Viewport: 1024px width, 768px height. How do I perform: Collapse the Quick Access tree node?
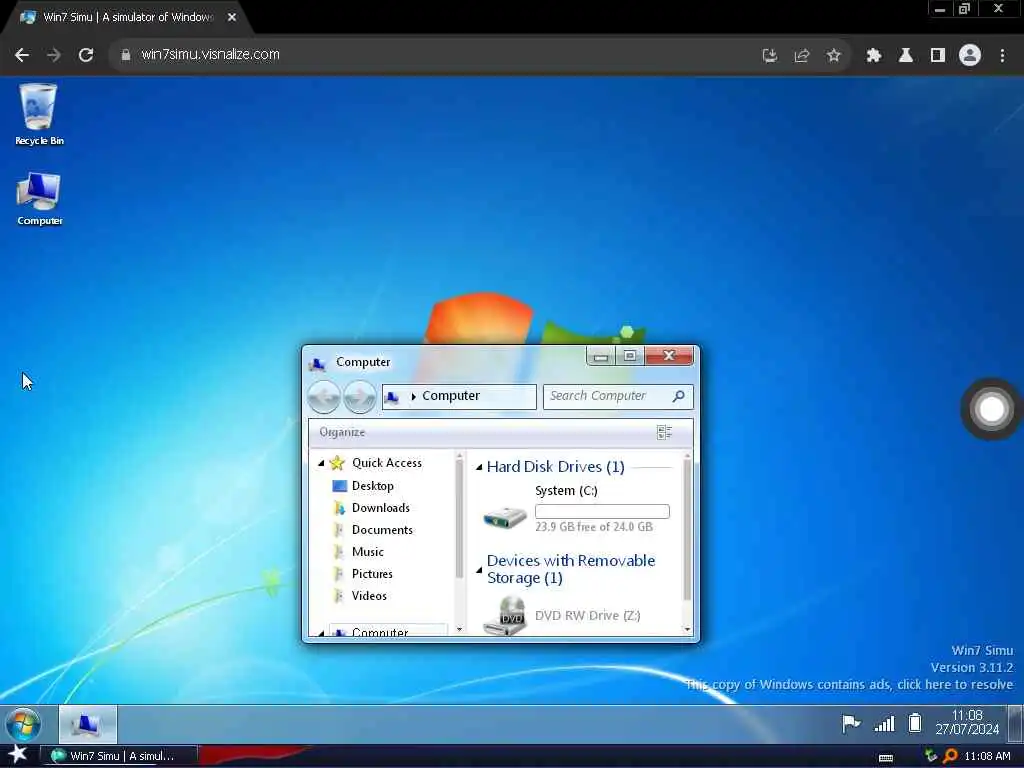(x=321, y=463)
